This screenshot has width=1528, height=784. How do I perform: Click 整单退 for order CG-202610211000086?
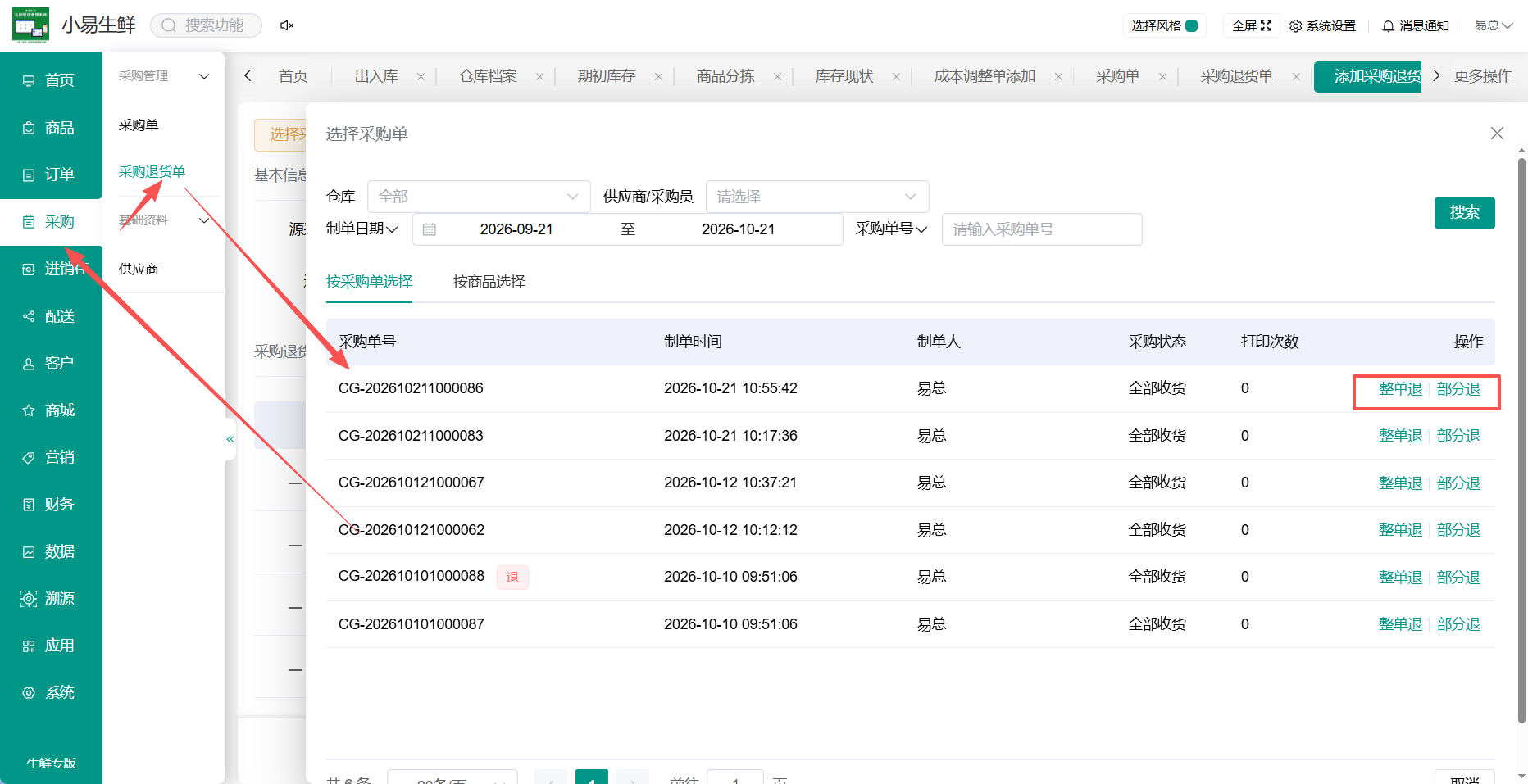pos(1400,389)
